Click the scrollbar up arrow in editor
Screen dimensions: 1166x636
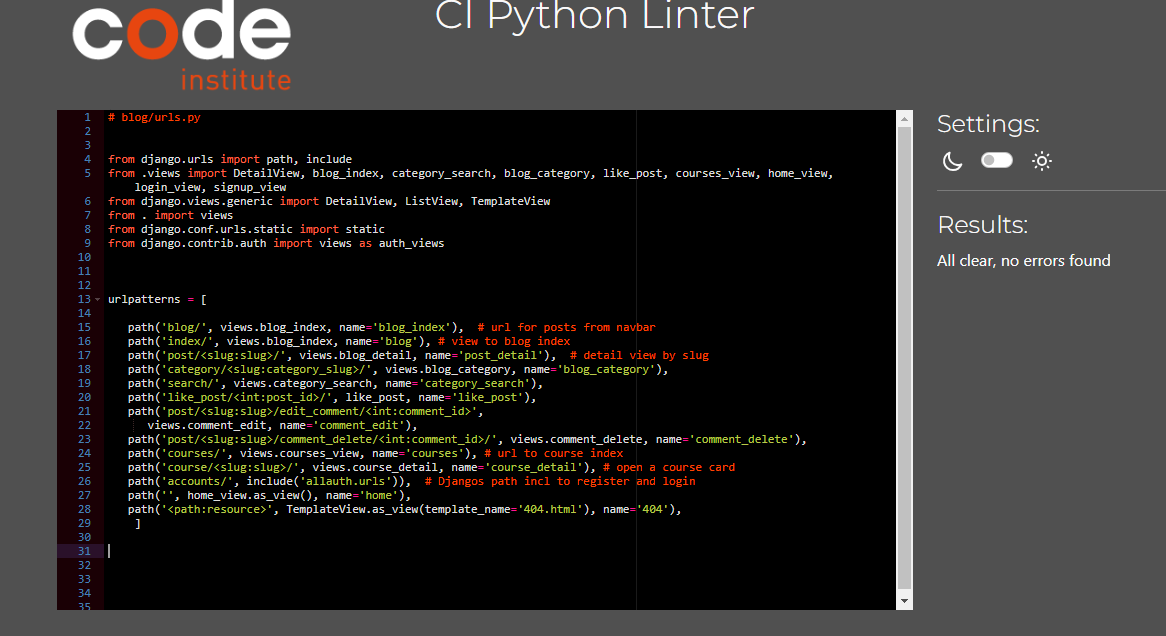tap(904, 119)
